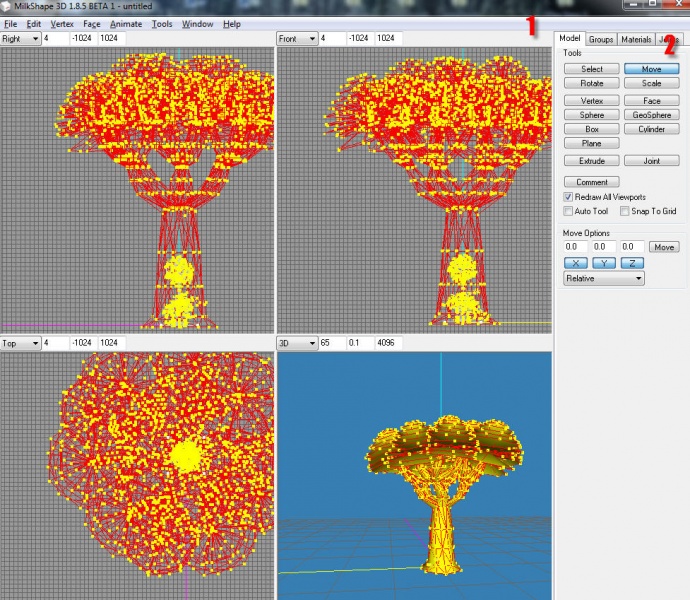690x600 pixels.
Task: Select the Joint tool
Action: click(651, 161)
